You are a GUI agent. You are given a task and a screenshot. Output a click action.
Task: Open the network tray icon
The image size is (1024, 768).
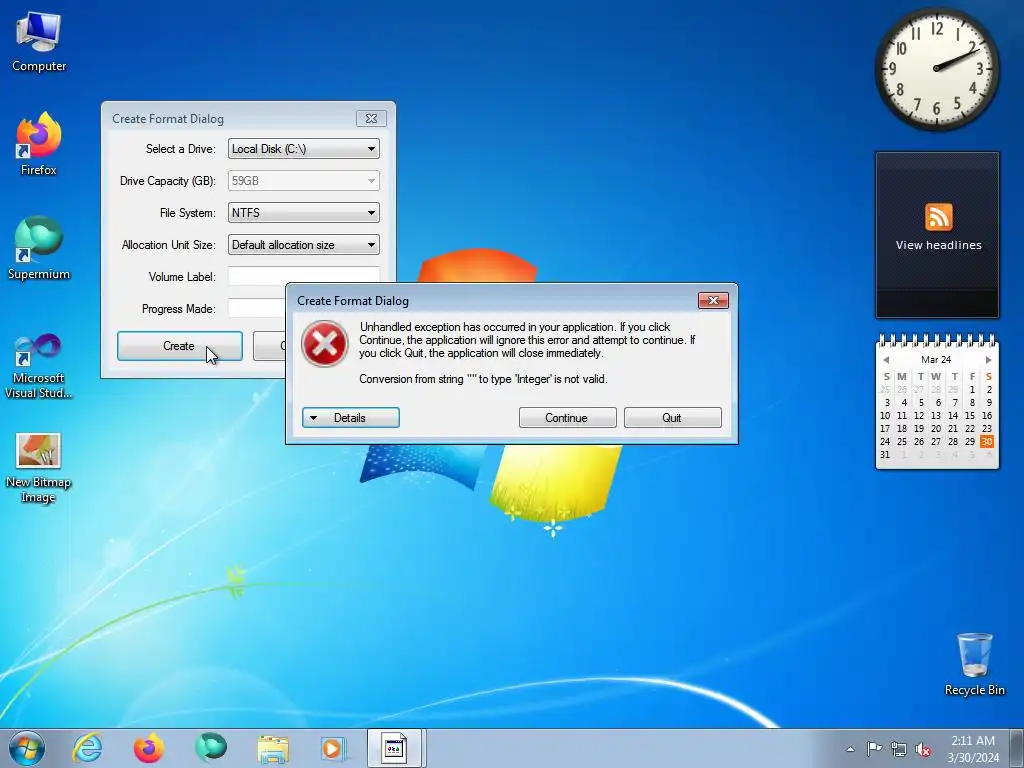pos(899,749)
